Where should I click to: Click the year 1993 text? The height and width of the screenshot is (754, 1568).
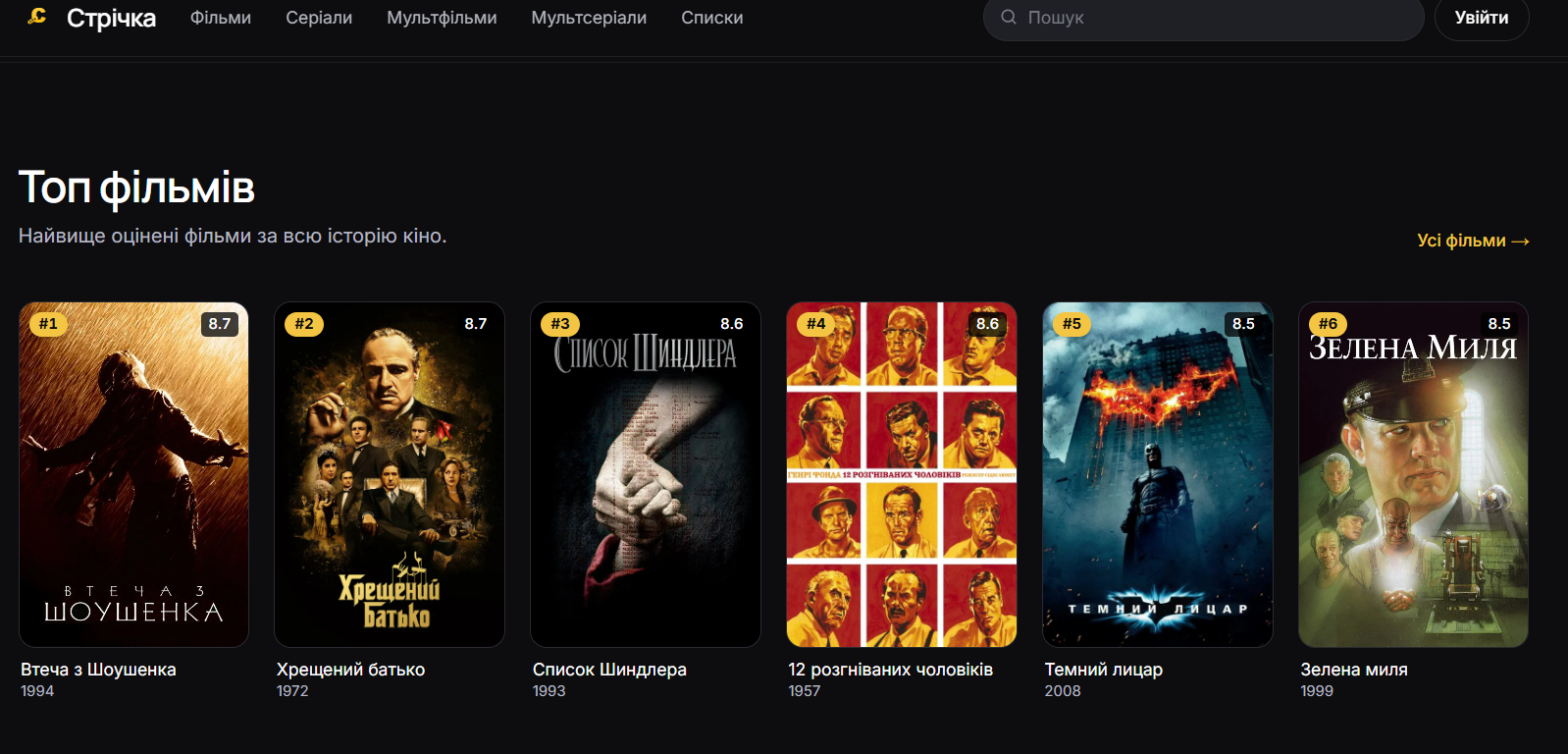click(549, 691)
